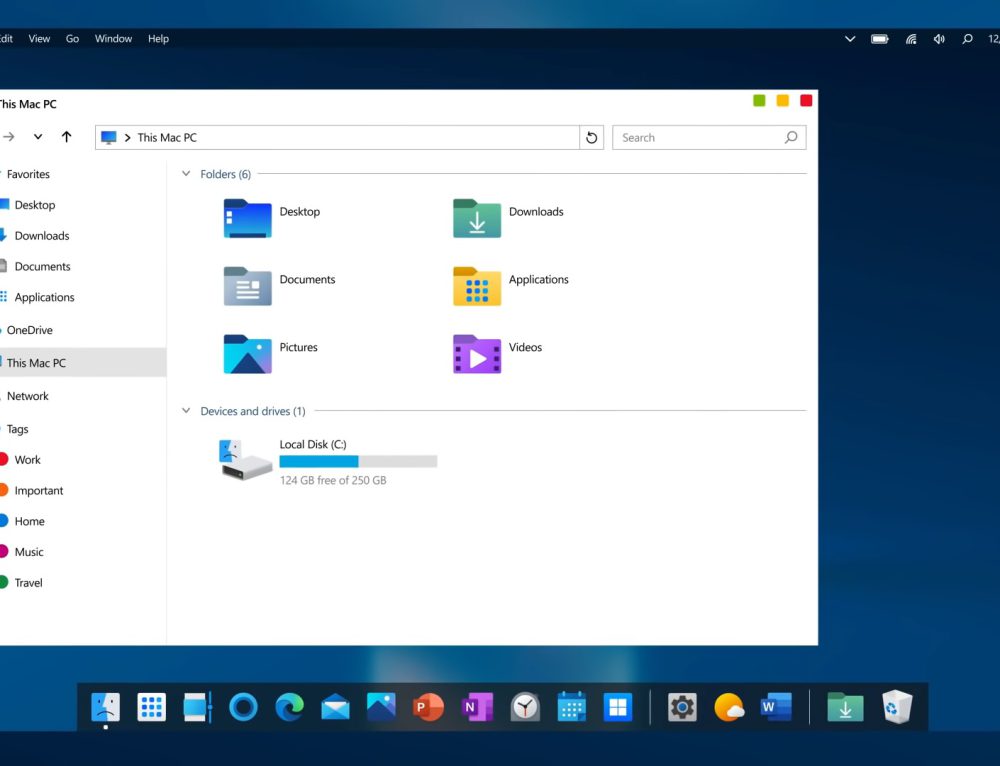Image resolution: width=1000 pixels, height=766 pixels.
Task: Open the Mail app from the dock
Action: tap(335, 707)
